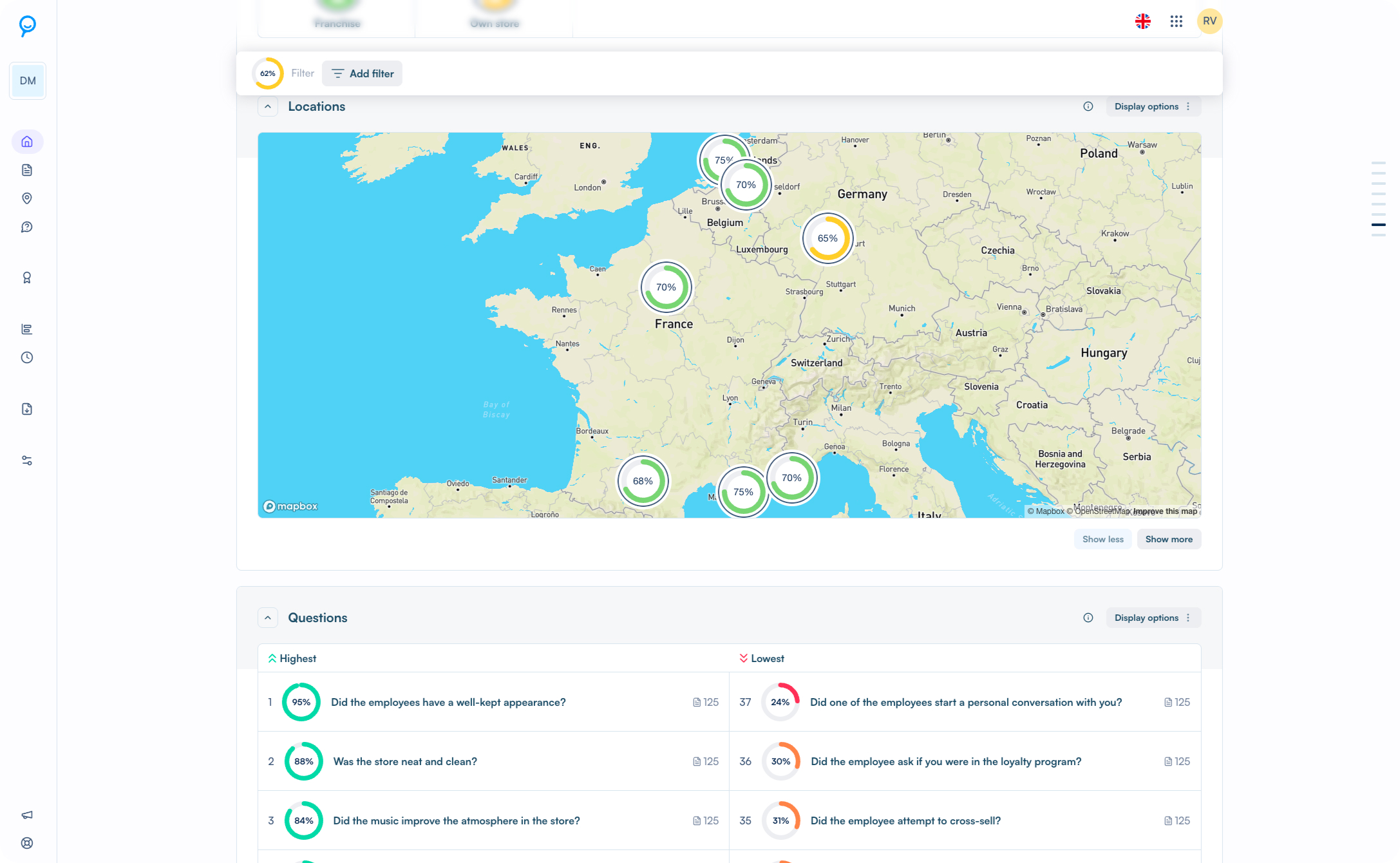Open Display options for Locations
This screenshot has width=1400, height=863.
pyautogui.click(x=1153, y=106)
